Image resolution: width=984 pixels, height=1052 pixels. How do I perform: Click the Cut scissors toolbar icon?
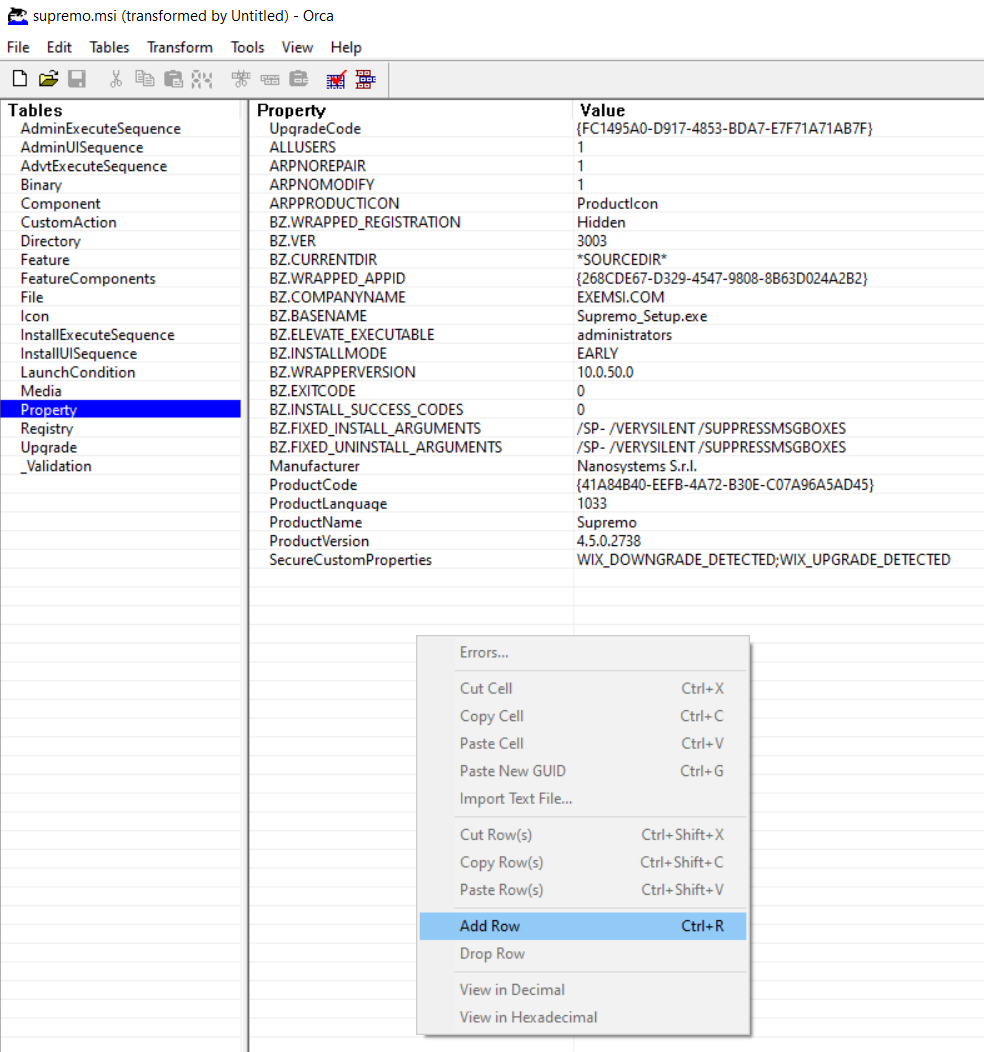coord(116,79)
